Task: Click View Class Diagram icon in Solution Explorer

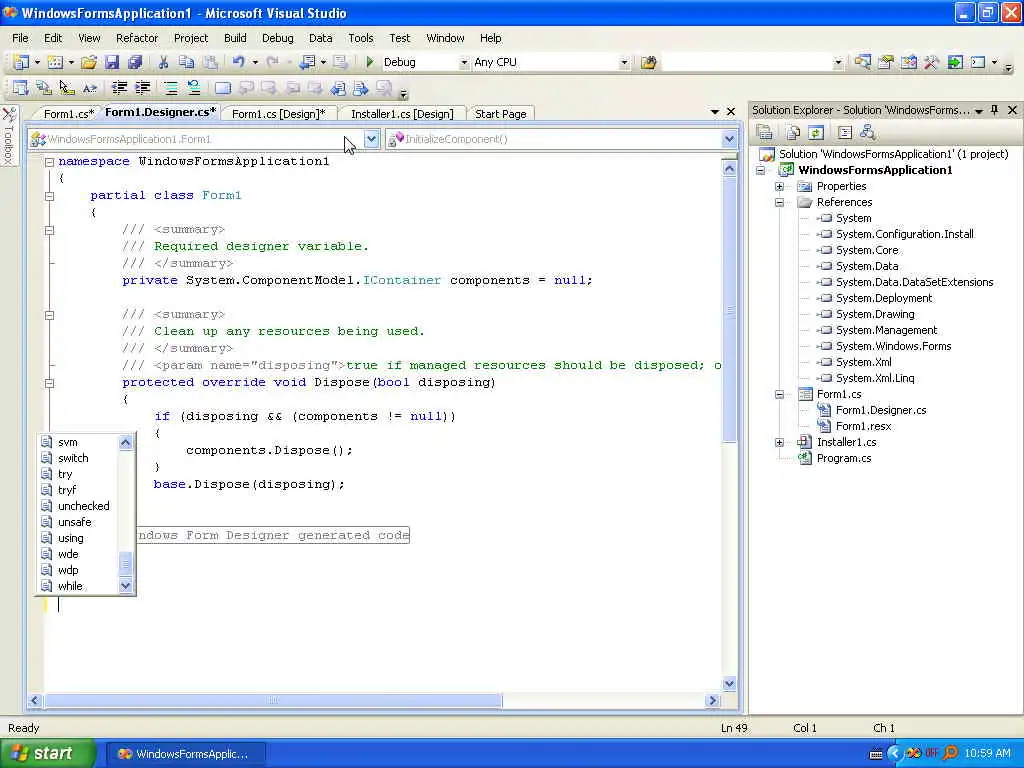Action: point(868,133)
